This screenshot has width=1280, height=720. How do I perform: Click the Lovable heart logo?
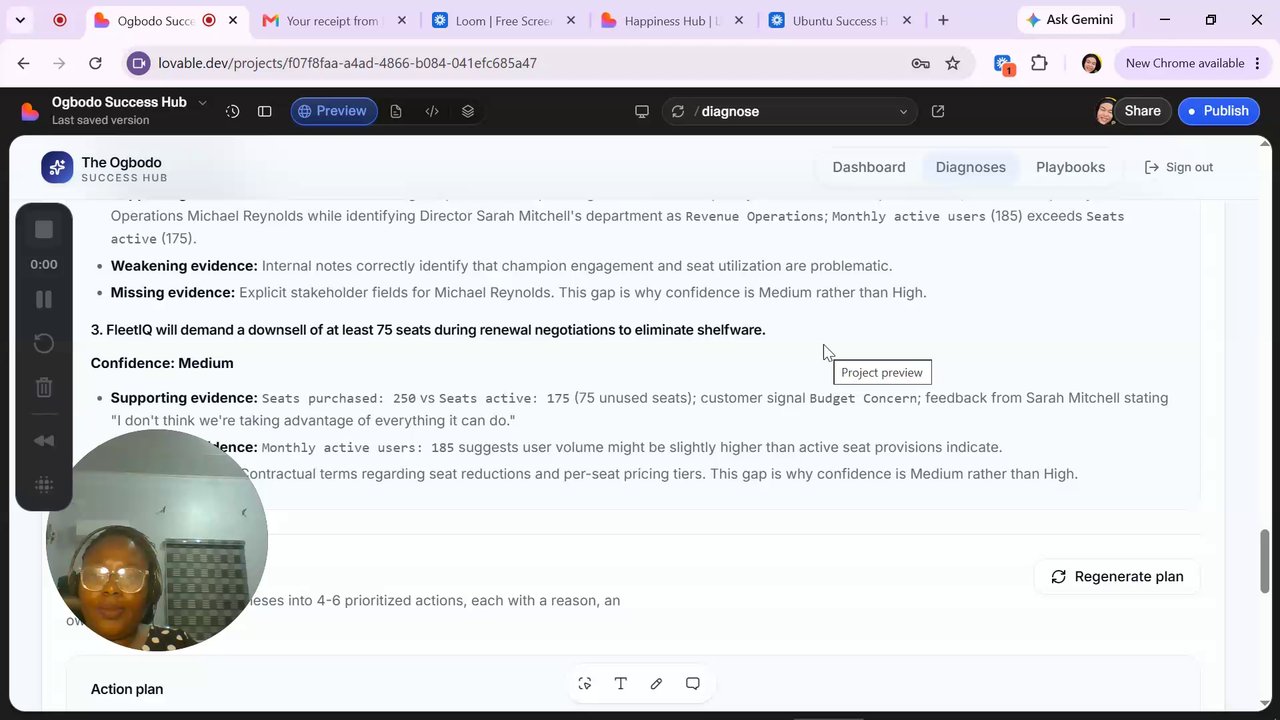[31, 111]
